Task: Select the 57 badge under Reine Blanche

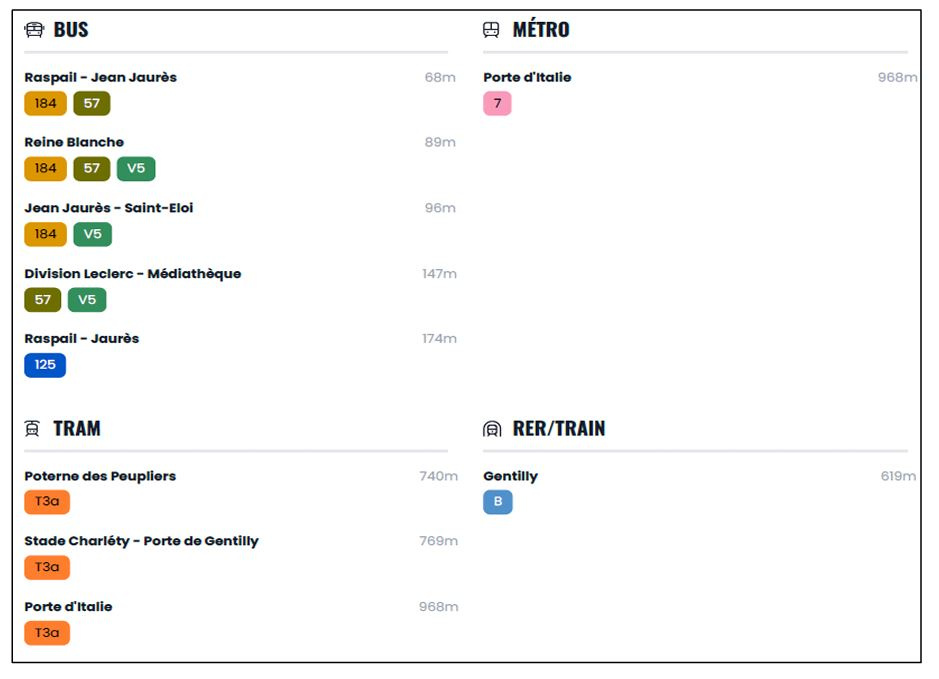Action: point(92,168)
